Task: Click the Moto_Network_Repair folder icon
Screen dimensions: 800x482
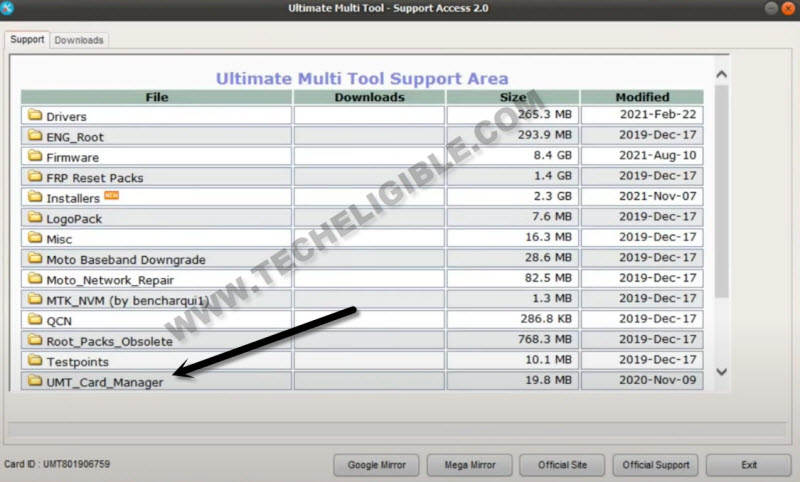Action: tap(35, 278)
